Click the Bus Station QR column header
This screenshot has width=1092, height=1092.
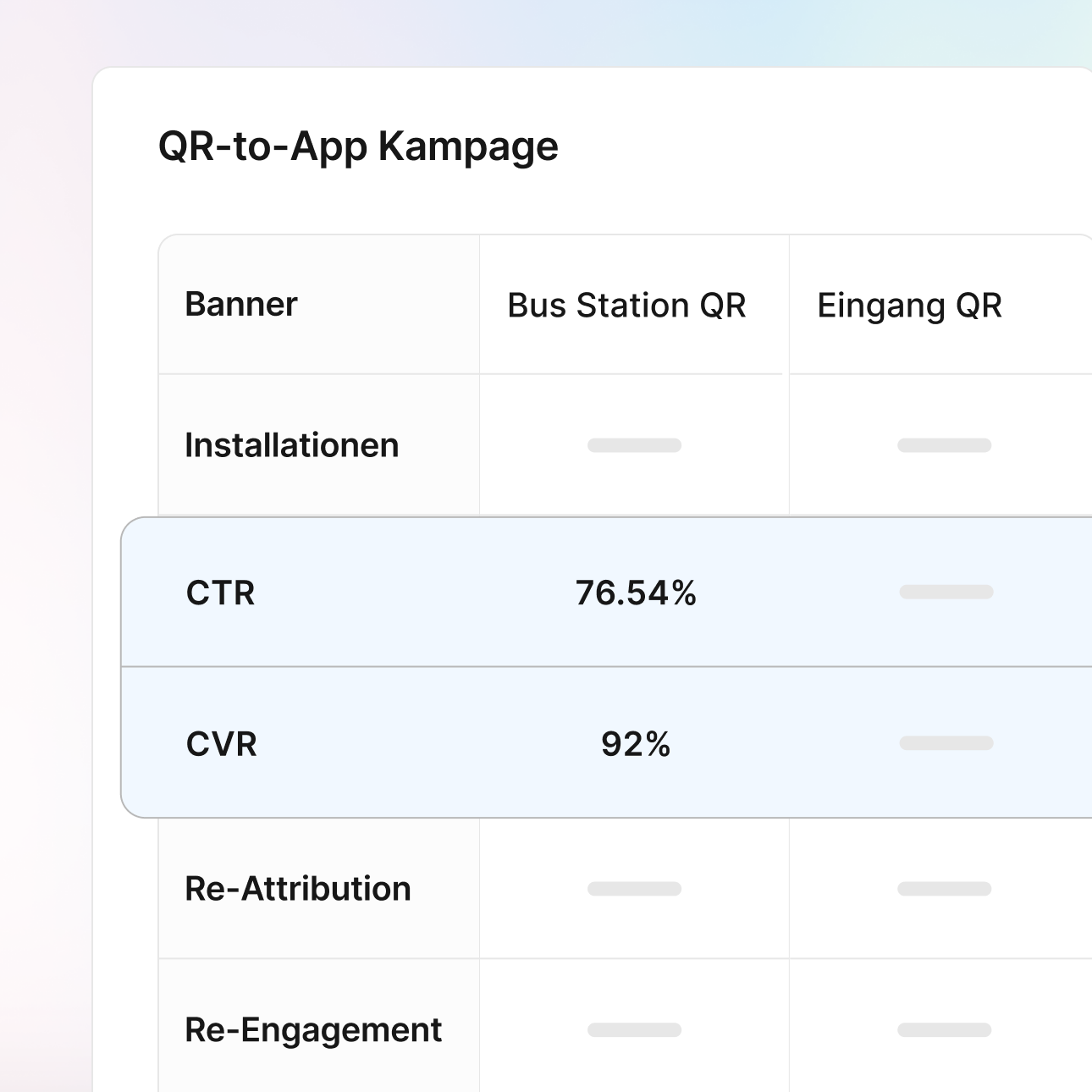[x=626, y=305]
